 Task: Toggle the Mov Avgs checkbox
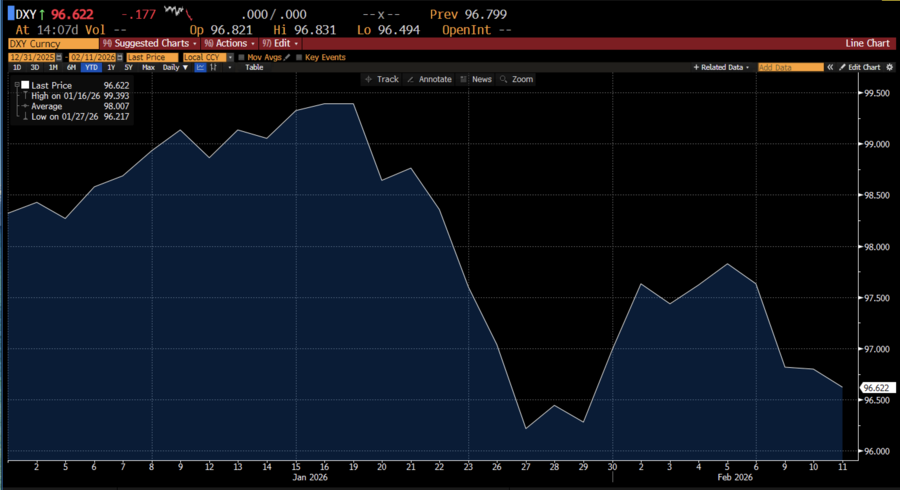(x=242, y=57)
